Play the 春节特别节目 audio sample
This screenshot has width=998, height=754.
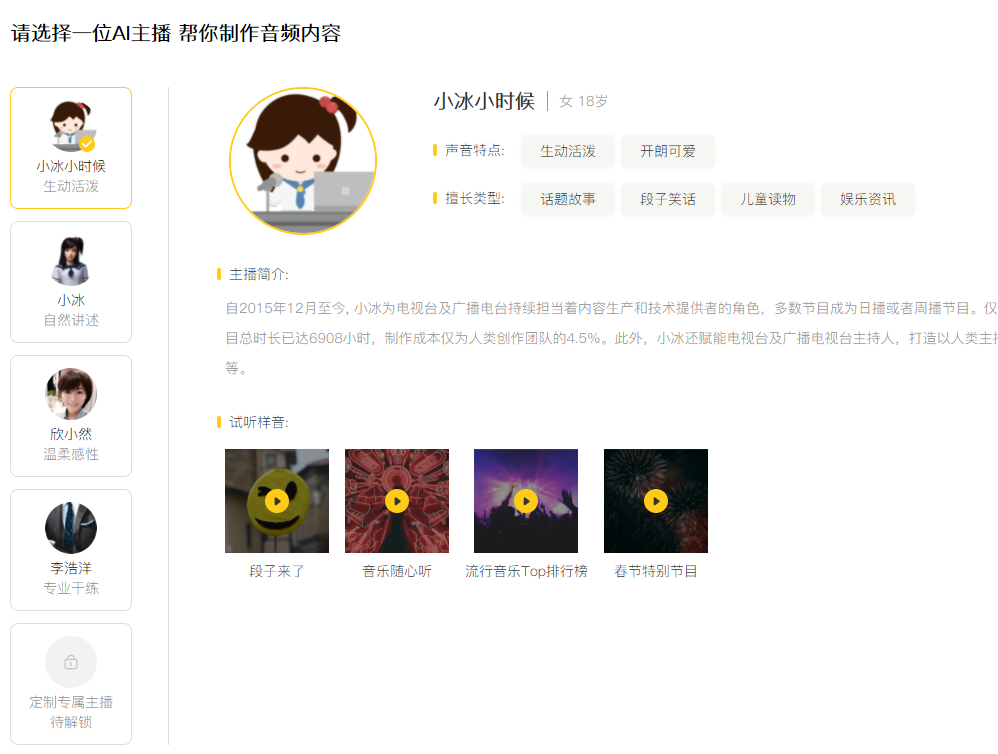[656, 501]
